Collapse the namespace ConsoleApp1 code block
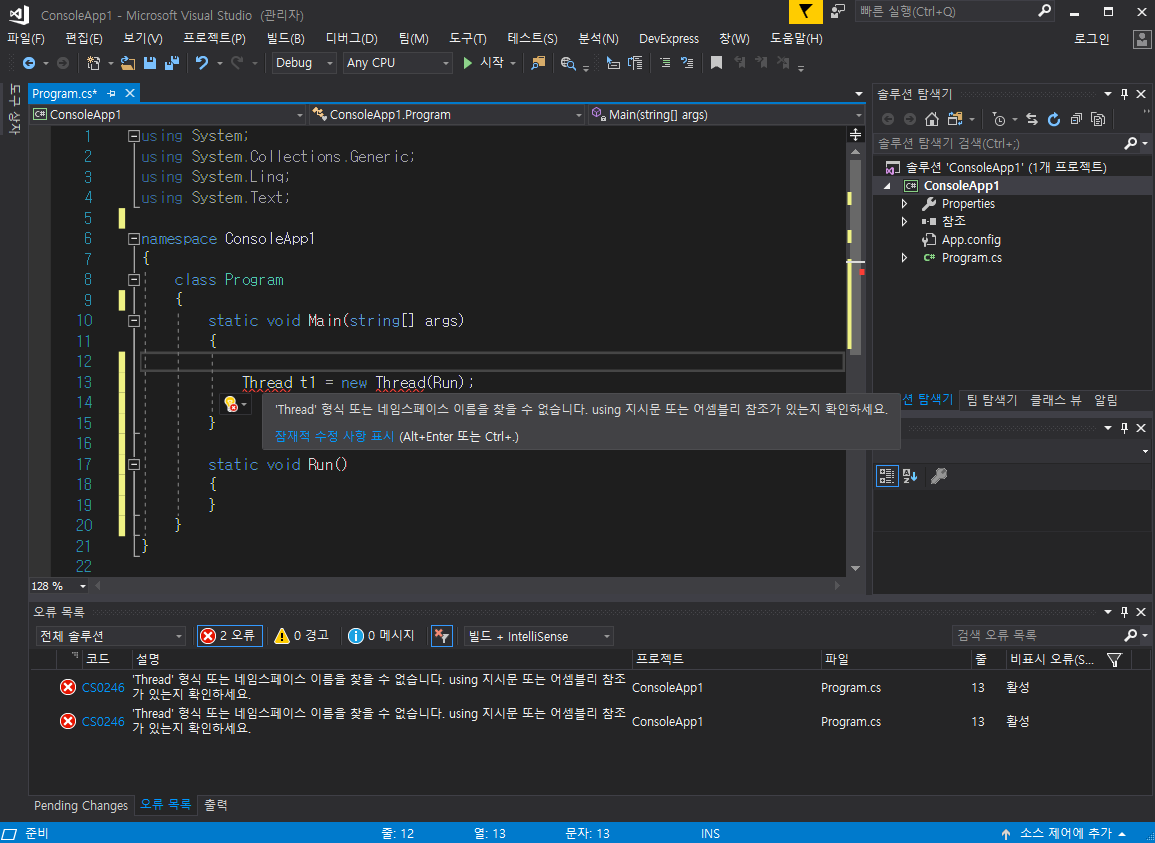The height and width of the screenshot is (843, 1155). (133, 239)
